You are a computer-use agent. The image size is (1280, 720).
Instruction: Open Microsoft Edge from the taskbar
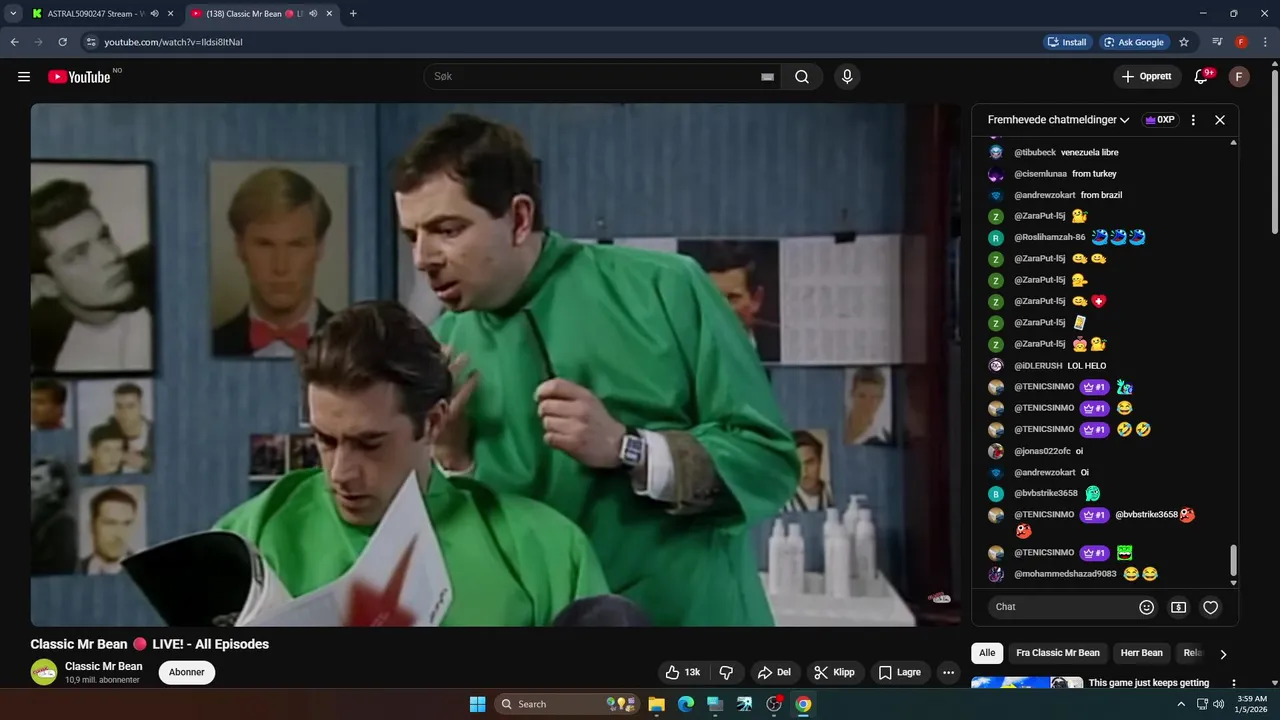point(686,704)
